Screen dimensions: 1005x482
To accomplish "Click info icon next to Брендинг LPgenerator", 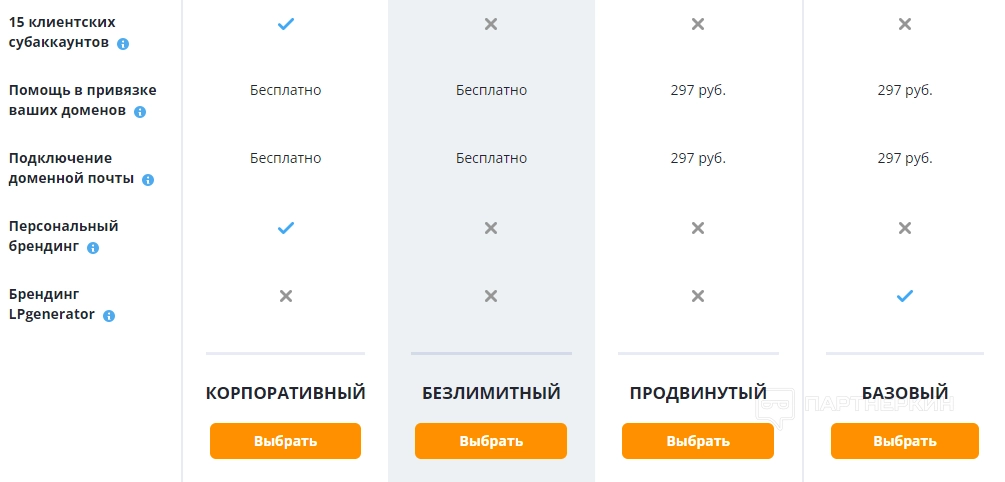I will point(109,316).
